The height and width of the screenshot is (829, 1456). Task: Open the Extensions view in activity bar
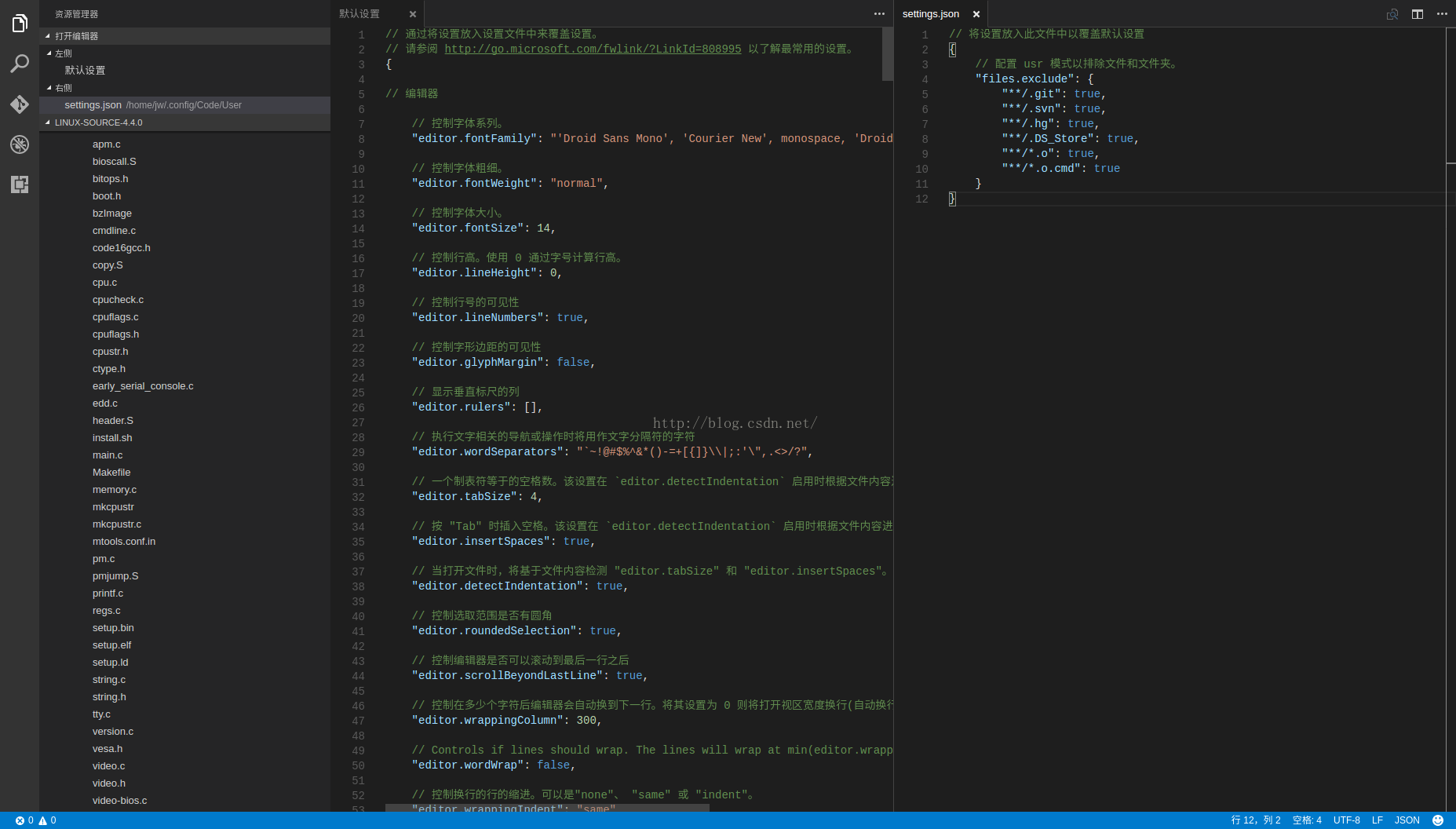tap(20, 184)
